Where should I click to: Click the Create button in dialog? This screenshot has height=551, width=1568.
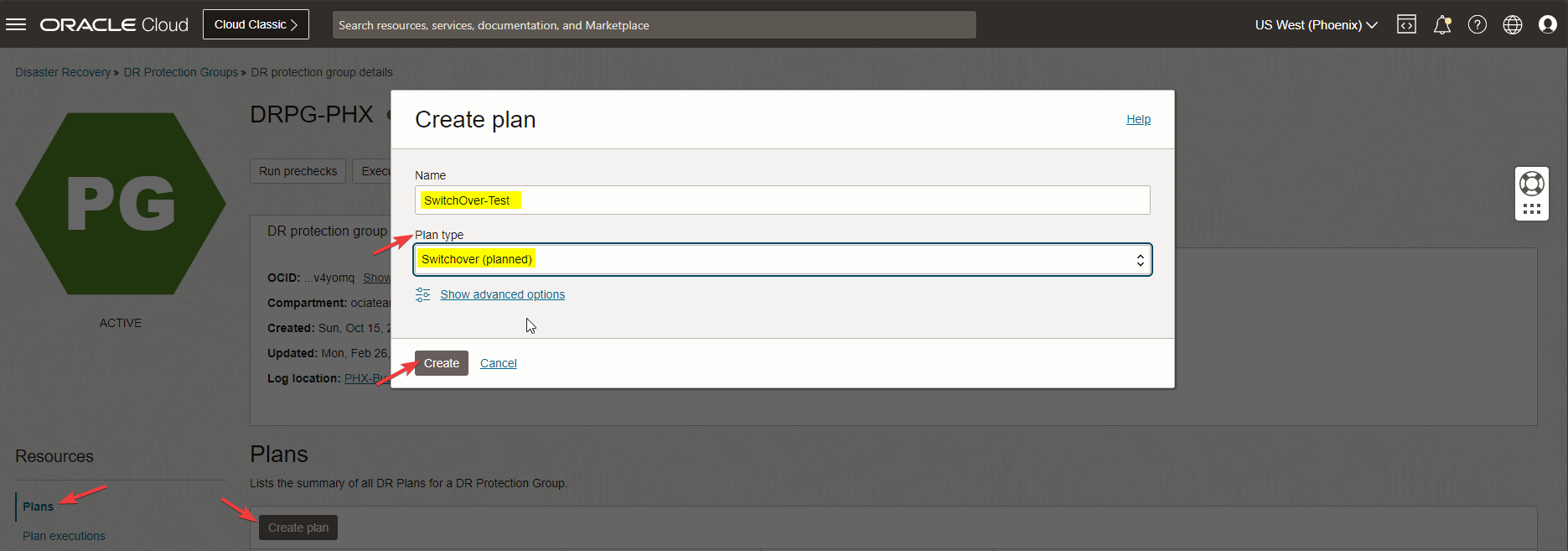pos(441,363)
